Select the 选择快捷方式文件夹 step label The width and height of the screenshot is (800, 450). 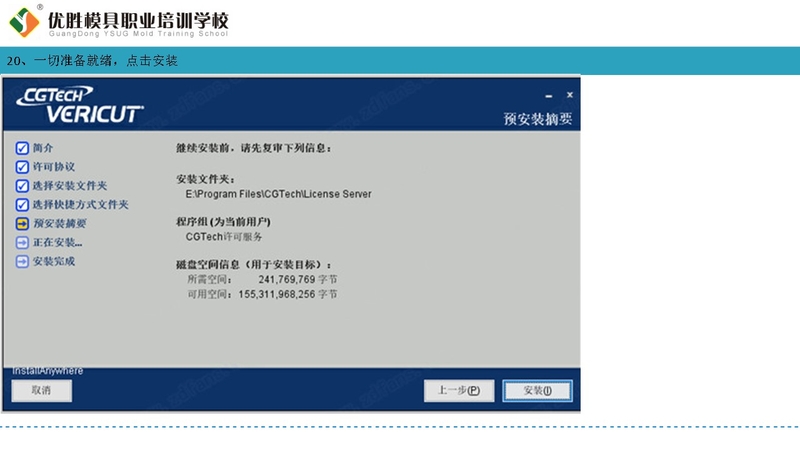click(x=81, y=205)
